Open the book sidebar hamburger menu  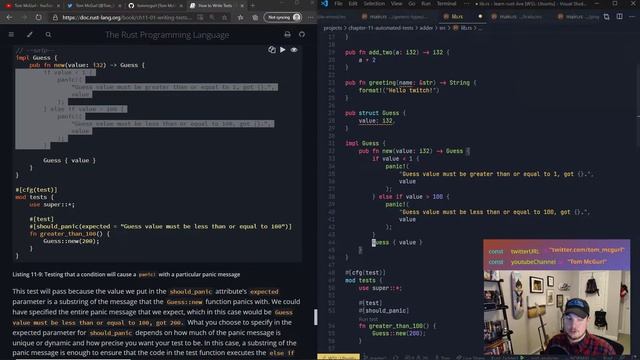[11, 35]
